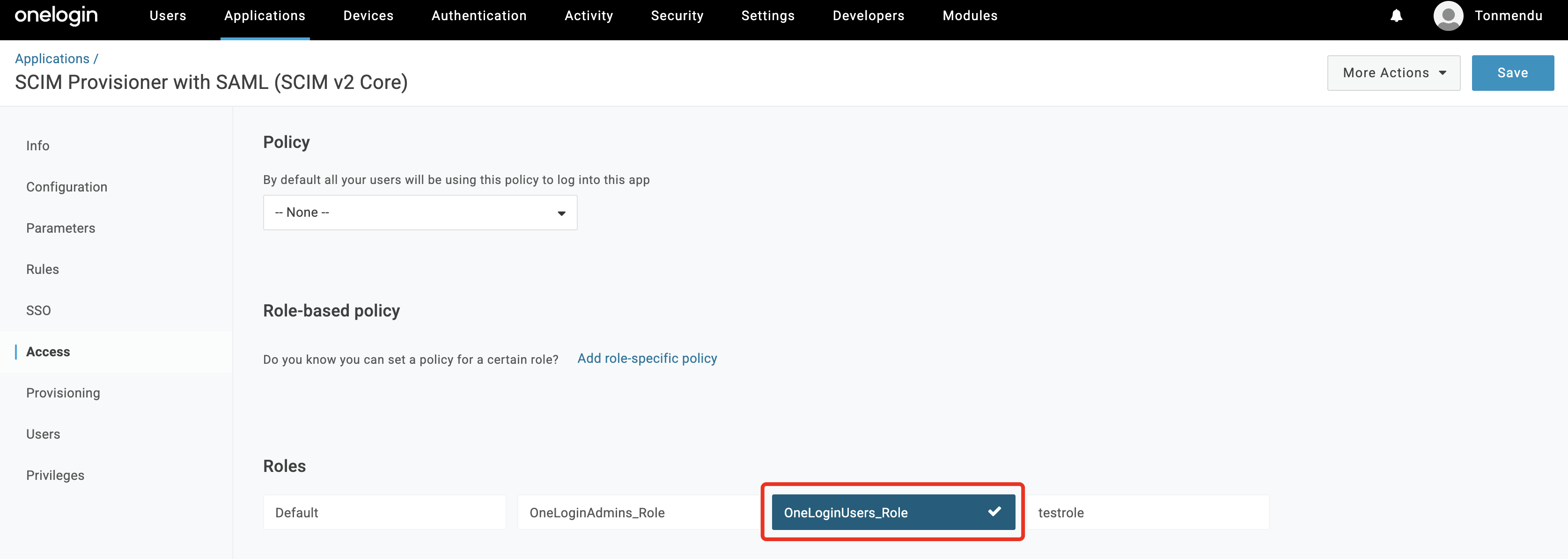The width and height of the screenshot is (1568, 559).
Task: Click the notification bell icon
Action: (x=1396, y=16)
